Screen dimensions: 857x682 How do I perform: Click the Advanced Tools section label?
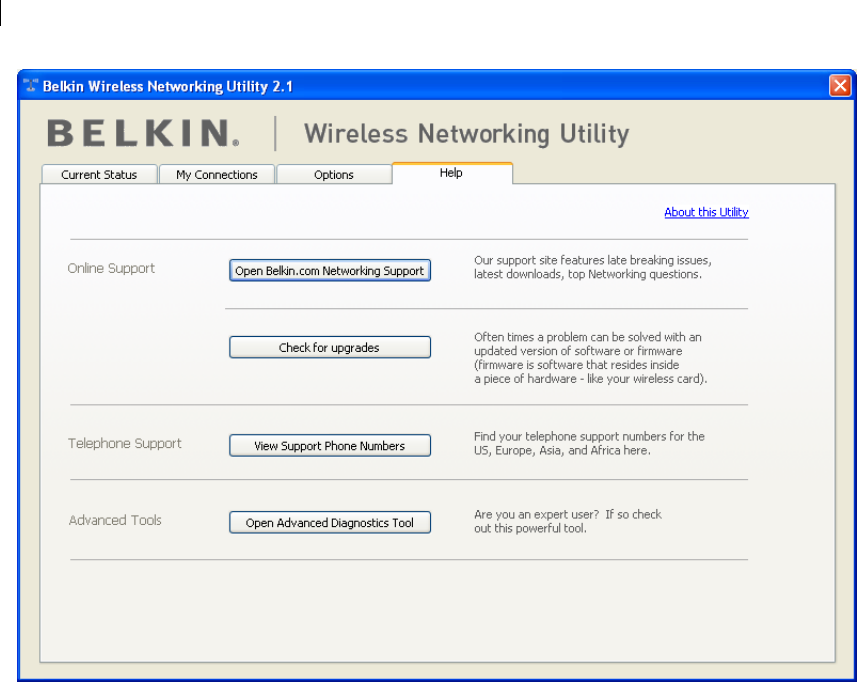(x=115, y=520)
